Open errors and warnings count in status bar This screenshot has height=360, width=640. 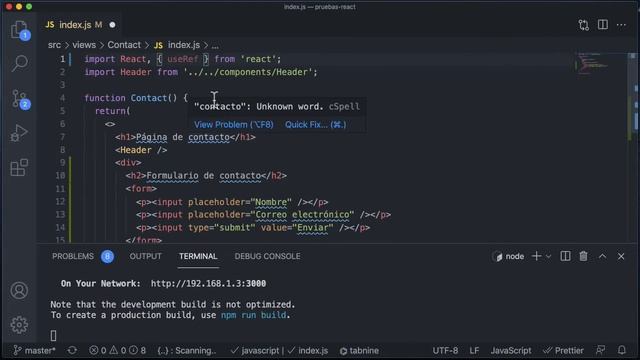[118, 351]
